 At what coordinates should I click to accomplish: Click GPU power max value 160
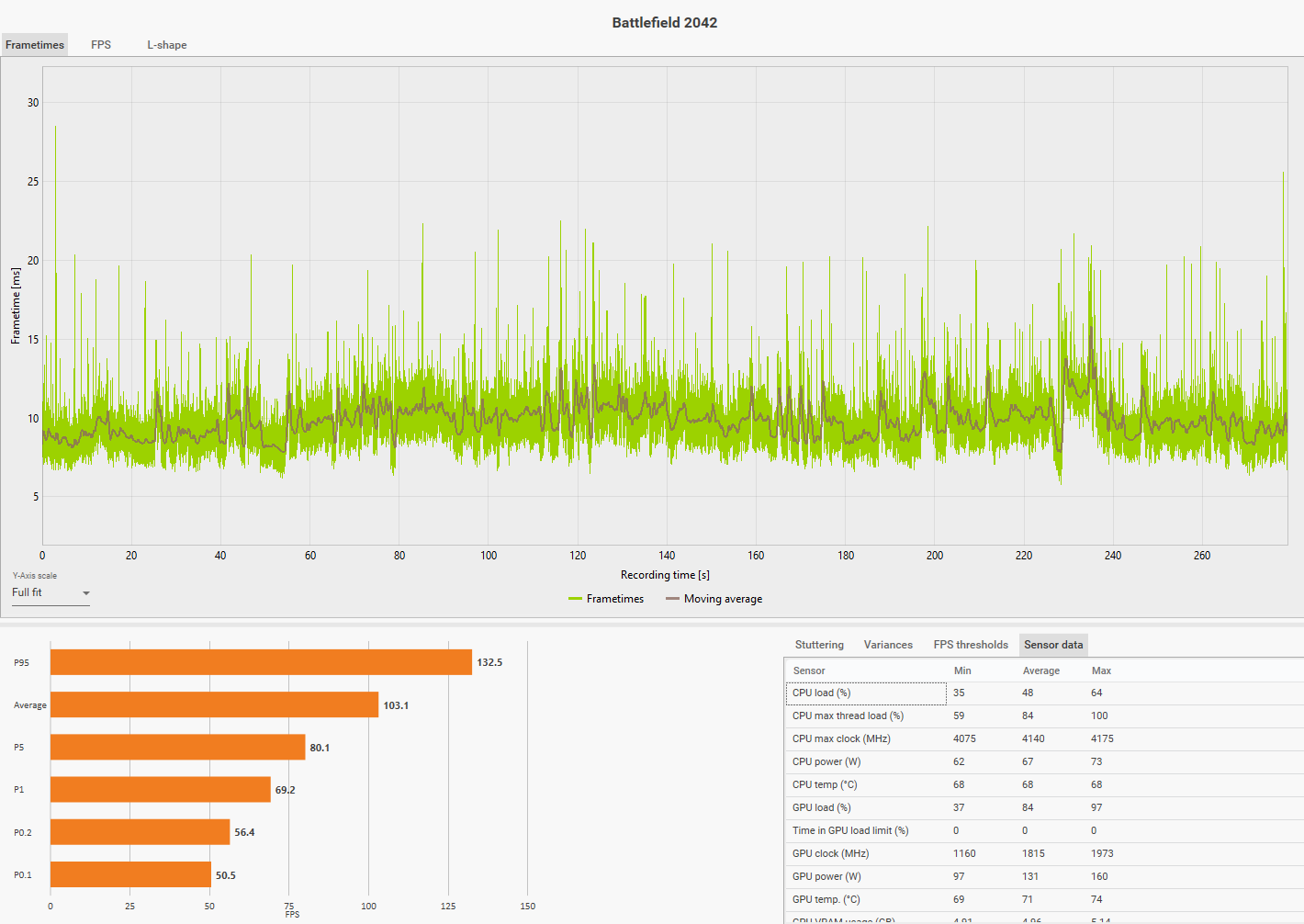tap(1099, 877)
